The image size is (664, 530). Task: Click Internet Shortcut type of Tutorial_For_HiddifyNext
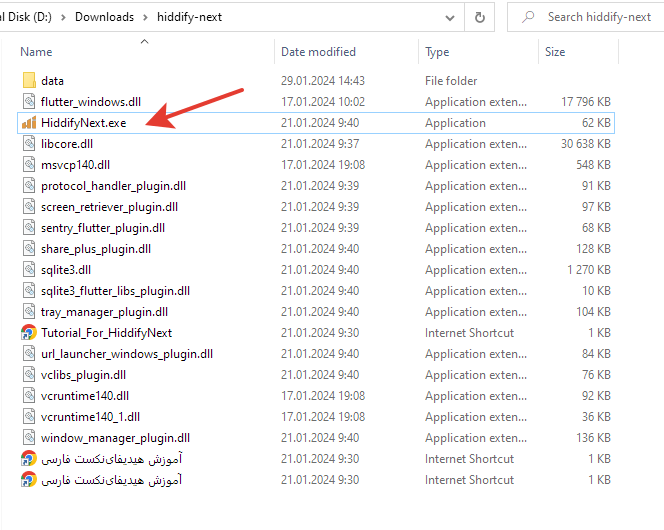[x=469, y=333]
